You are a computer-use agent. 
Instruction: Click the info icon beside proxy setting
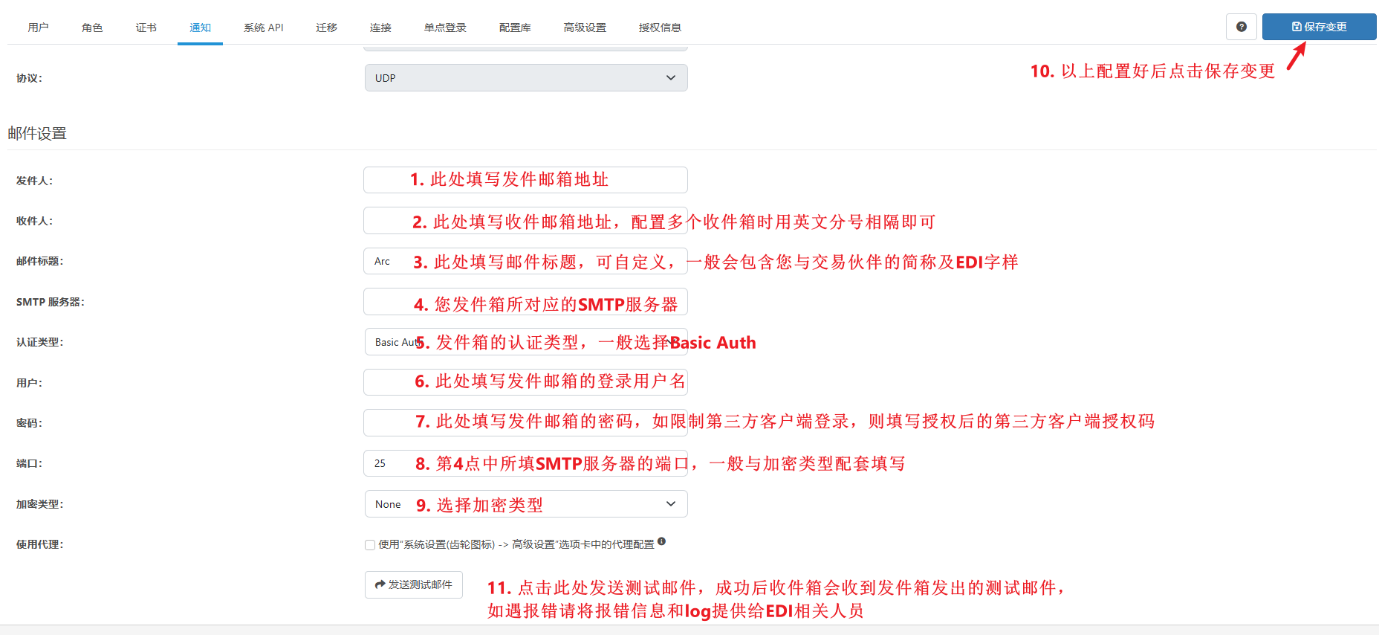(x=661, y=542)
